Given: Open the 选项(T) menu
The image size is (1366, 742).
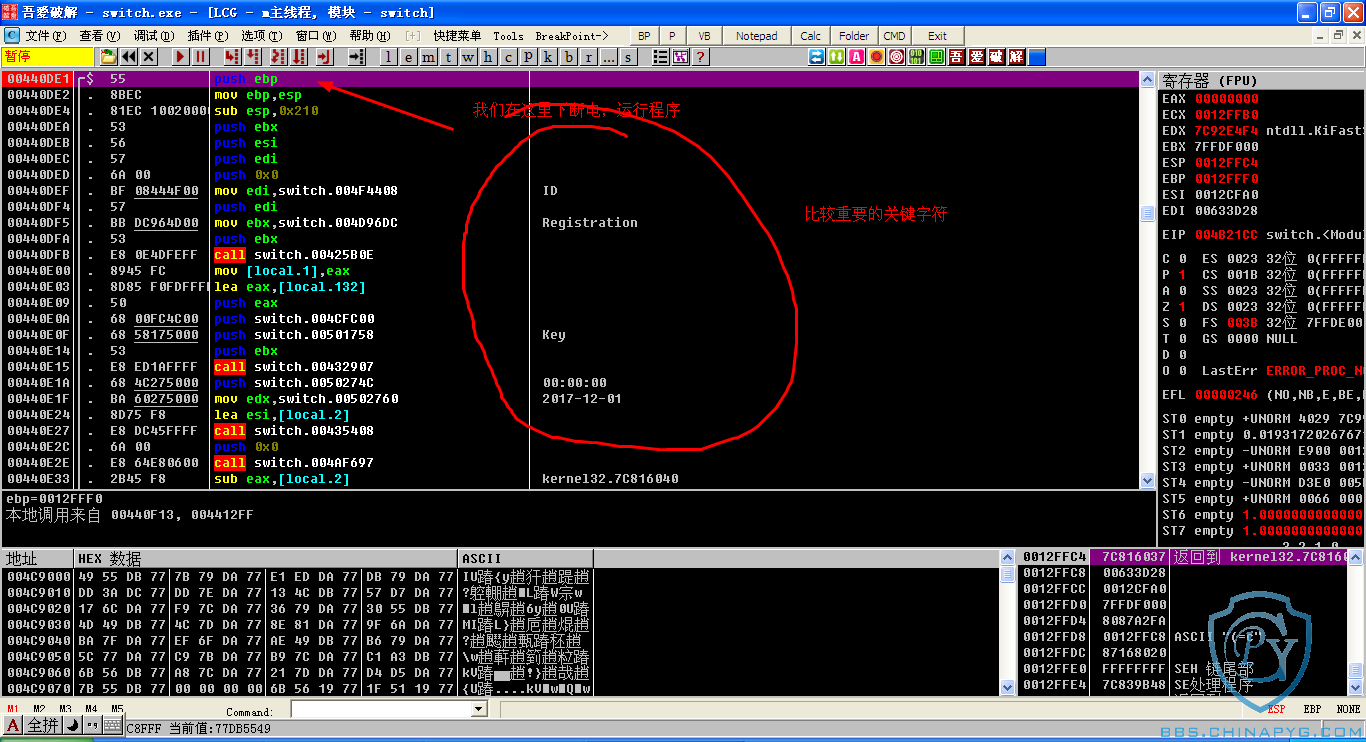Looking at the screenshot, I should click(262, 36).
